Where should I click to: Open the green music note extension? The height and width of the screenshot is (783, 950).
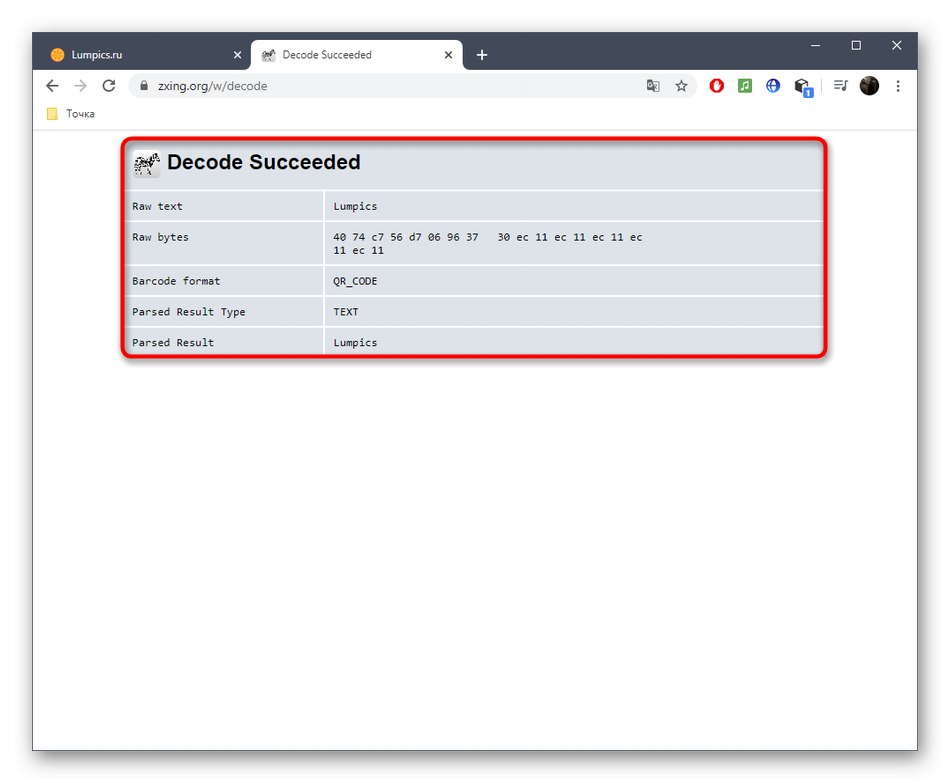point(745,86)
